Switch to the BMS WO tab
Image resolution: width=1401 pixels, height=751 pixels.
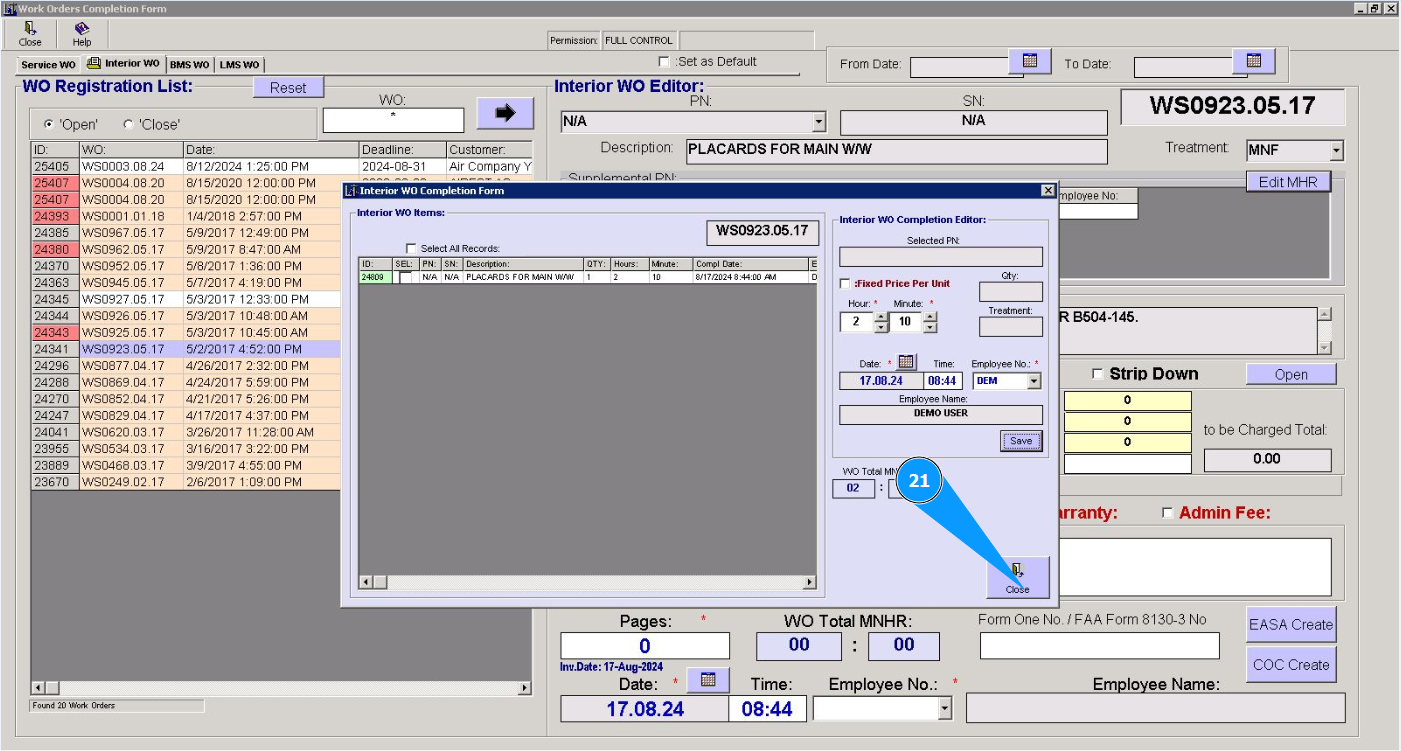click(190, 64)
